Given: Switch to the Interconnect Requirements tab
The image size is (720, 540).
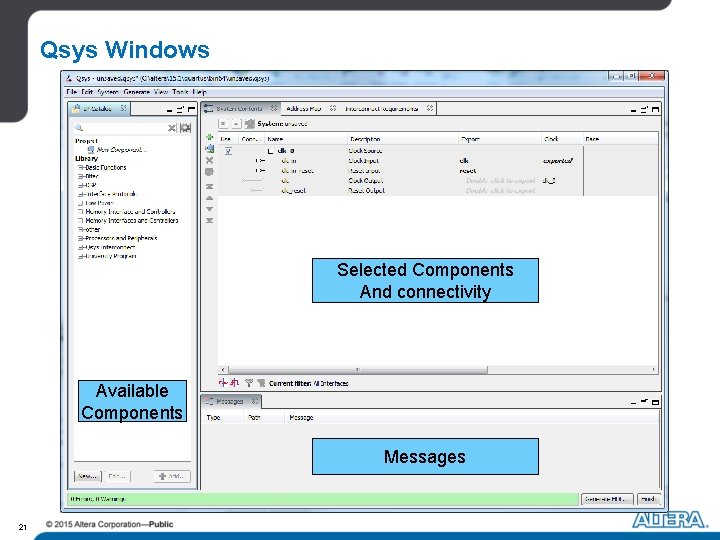Looking at the screenshot, I should (382, 108).
